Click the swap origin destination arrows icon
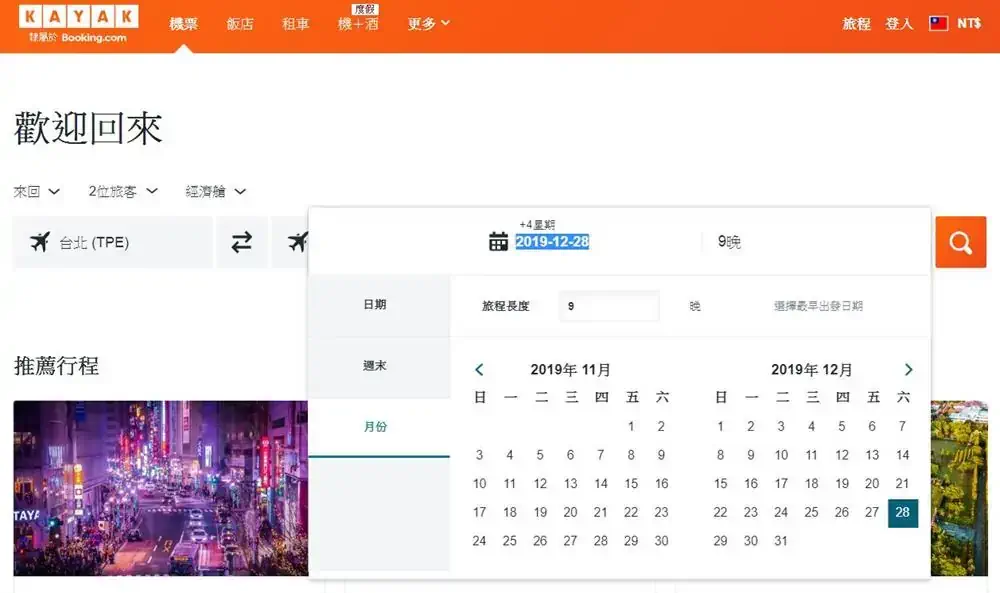The width and height of the screenshot is (1000, 593). (x=242, y=242)
